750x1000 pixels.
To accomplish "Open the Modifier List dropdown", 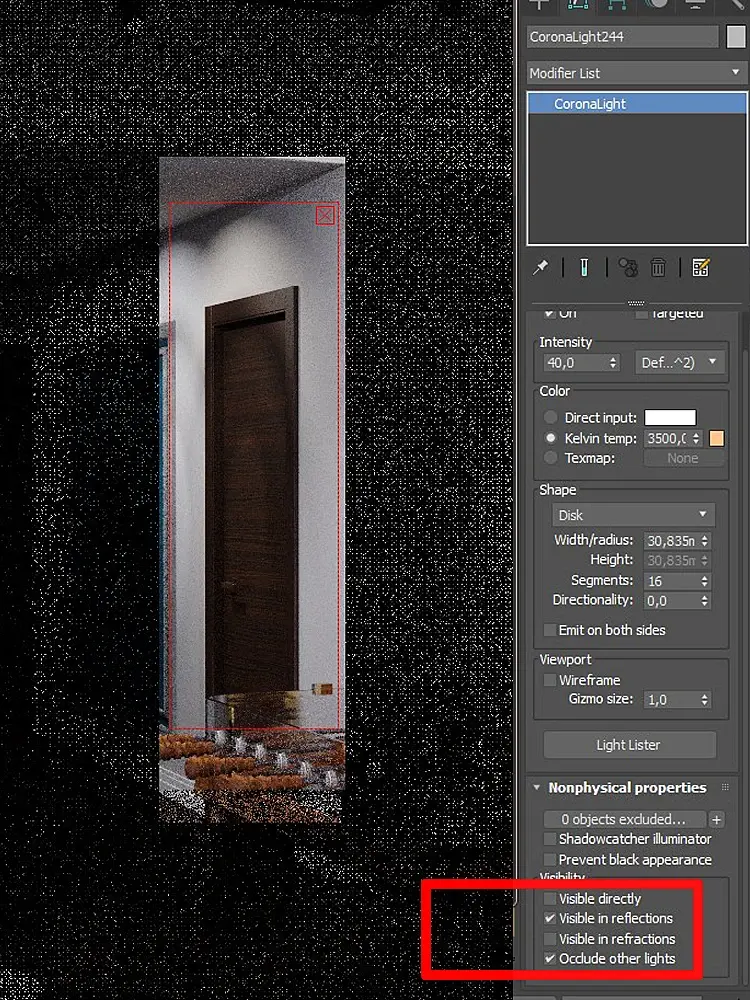I will (636, 73).
